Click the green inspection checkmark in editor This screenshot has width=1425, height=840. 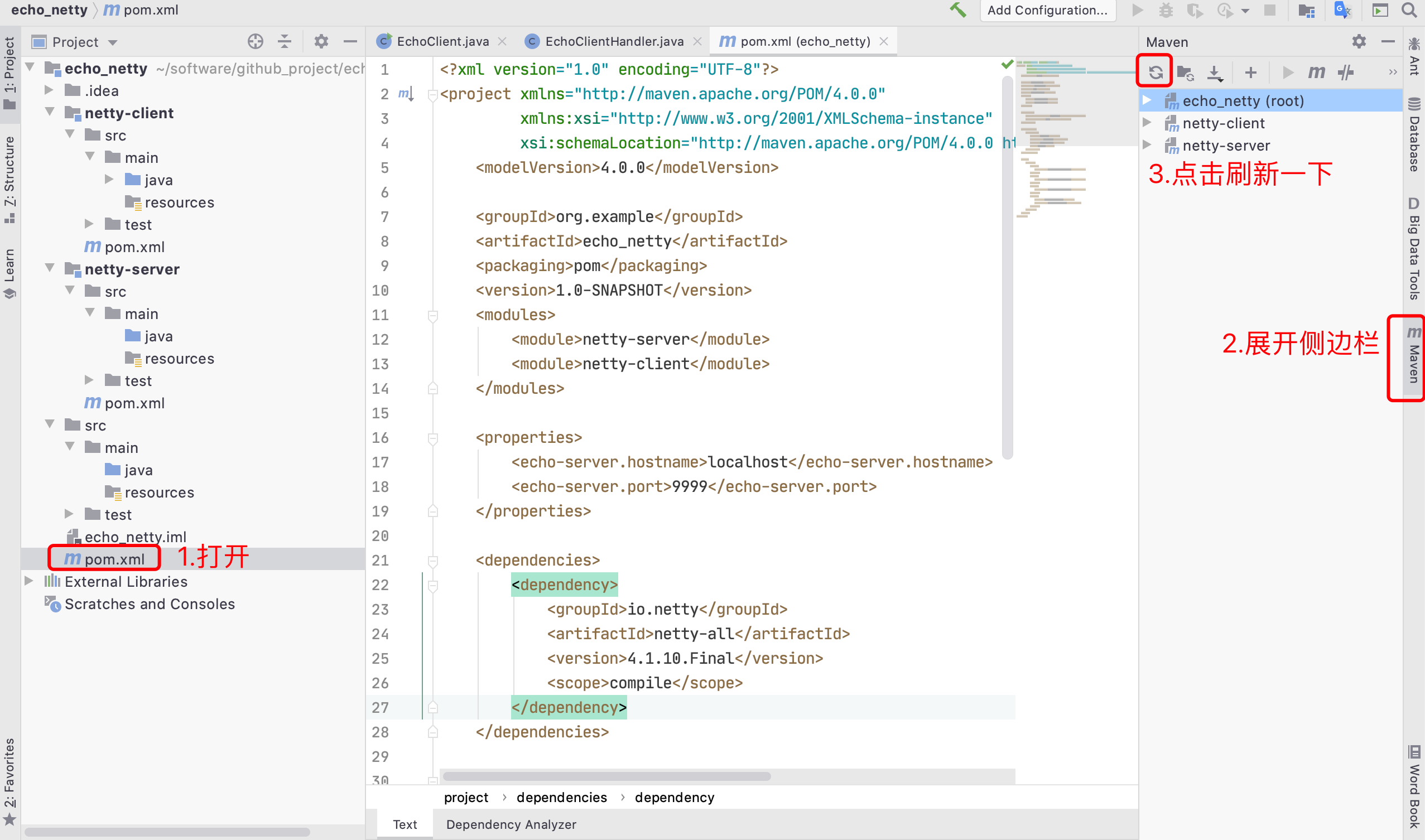pyautogui.click(x=1007, y=64)
